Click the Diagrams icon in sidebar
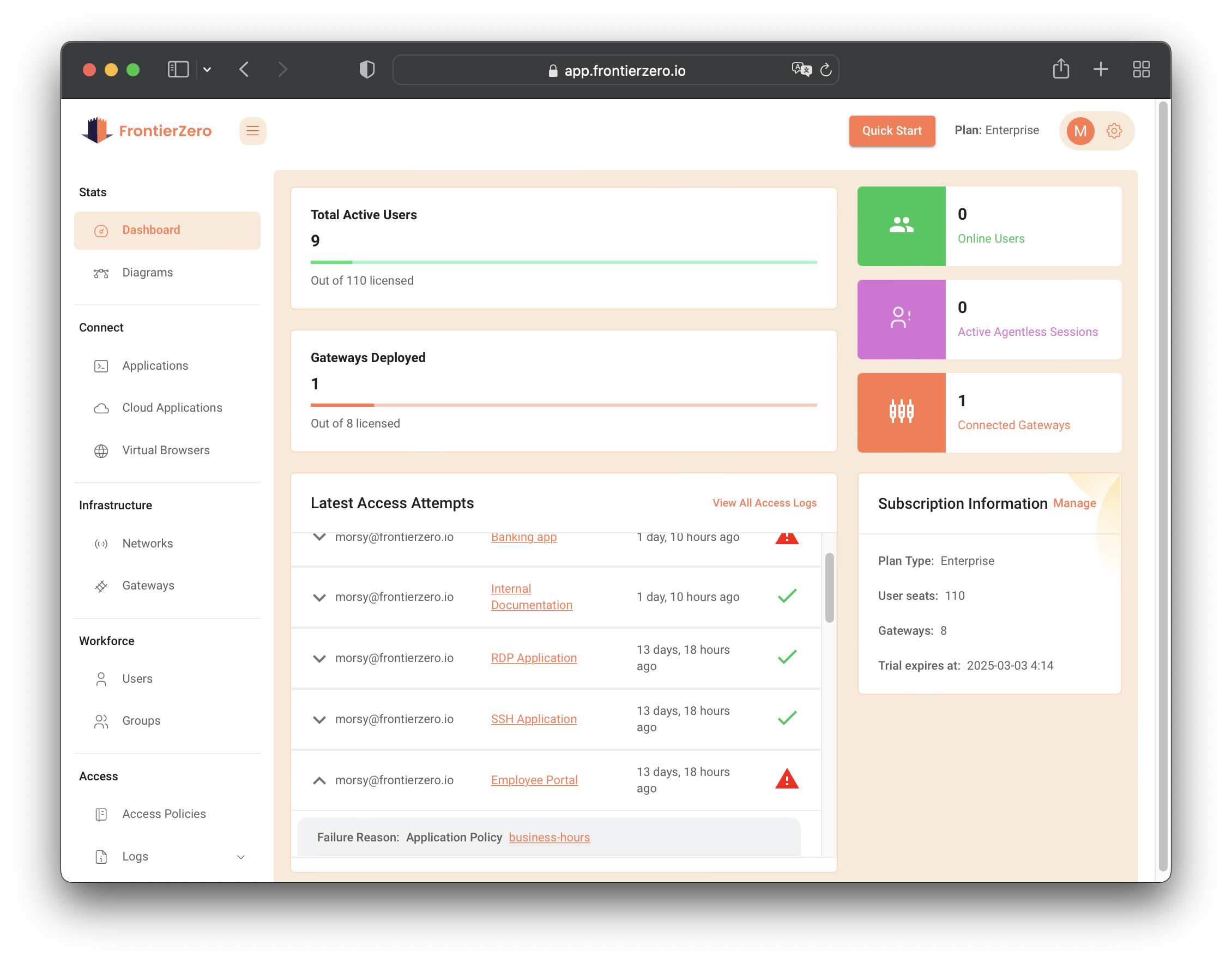 coord(101,273)
